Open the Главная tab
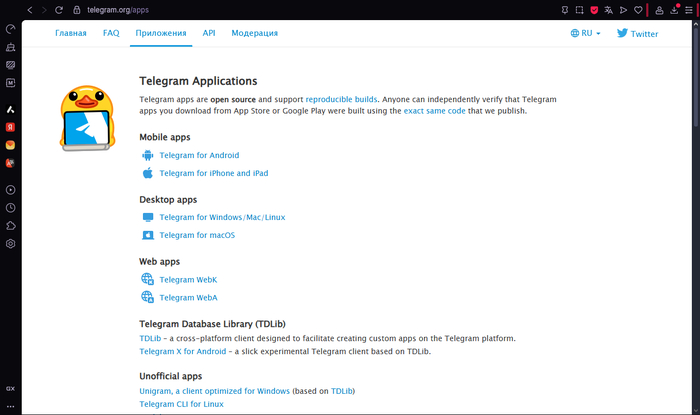700x415 pixels. pos(71,33)
